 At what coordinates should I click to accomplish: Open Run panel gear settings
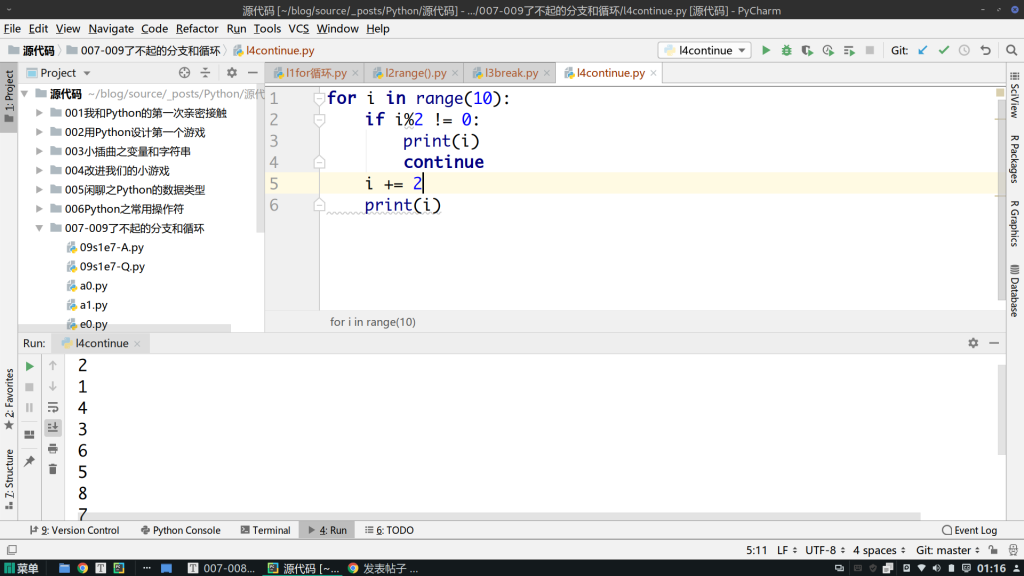pyautogui.click(x=973, y=343)
